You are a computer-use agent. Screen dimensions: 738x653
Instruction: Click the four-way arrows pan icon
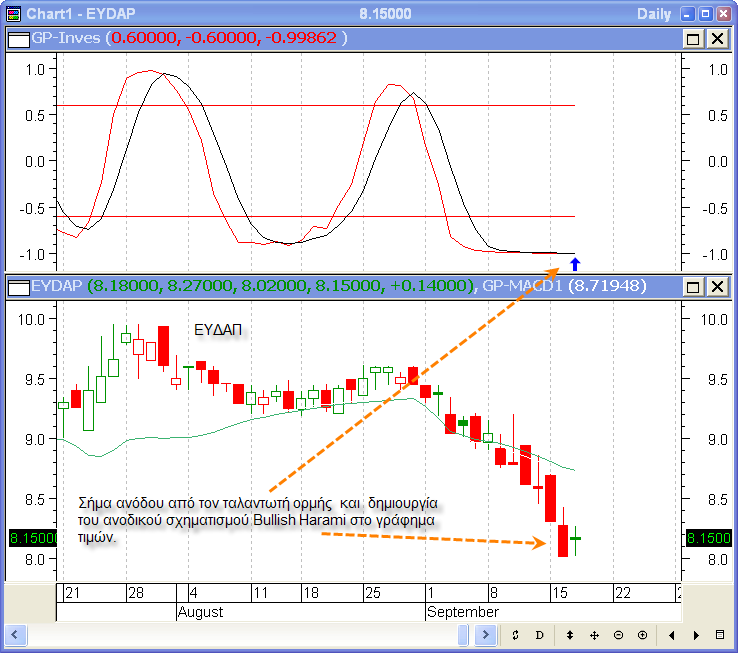[x=594, y=635]
